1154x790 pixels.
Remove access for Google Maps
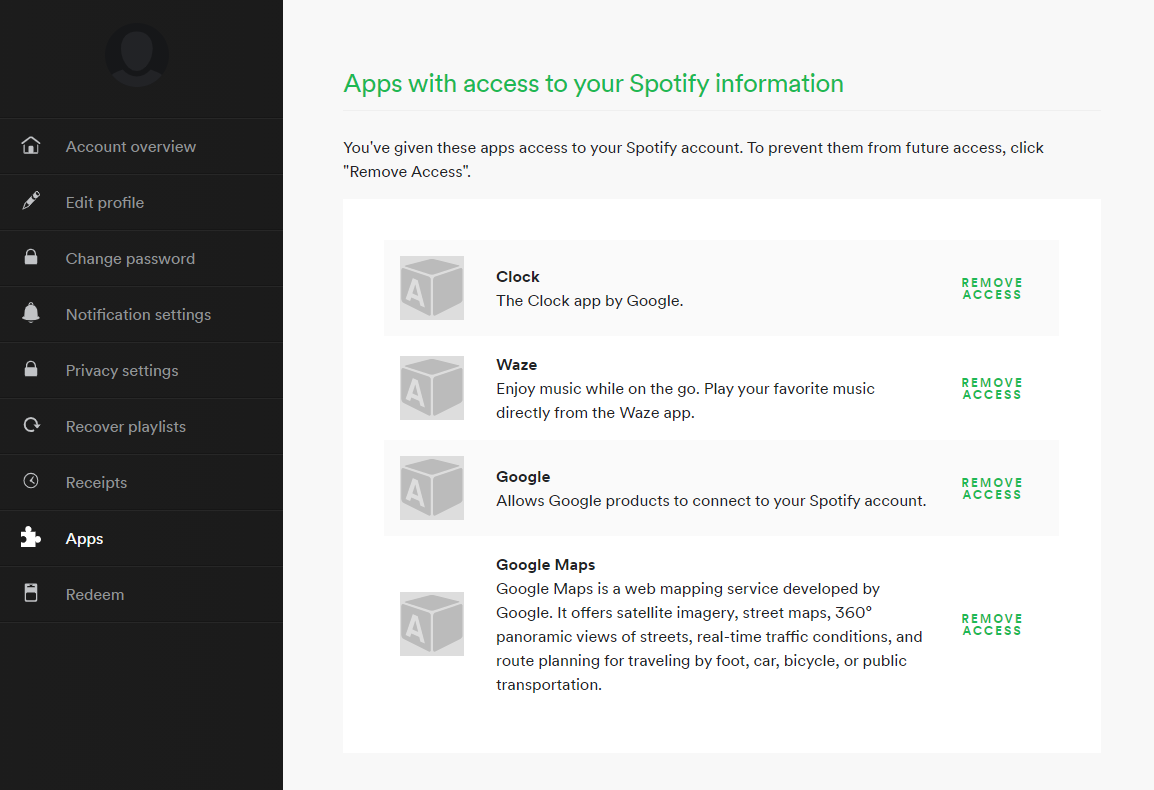click(992, 624)
